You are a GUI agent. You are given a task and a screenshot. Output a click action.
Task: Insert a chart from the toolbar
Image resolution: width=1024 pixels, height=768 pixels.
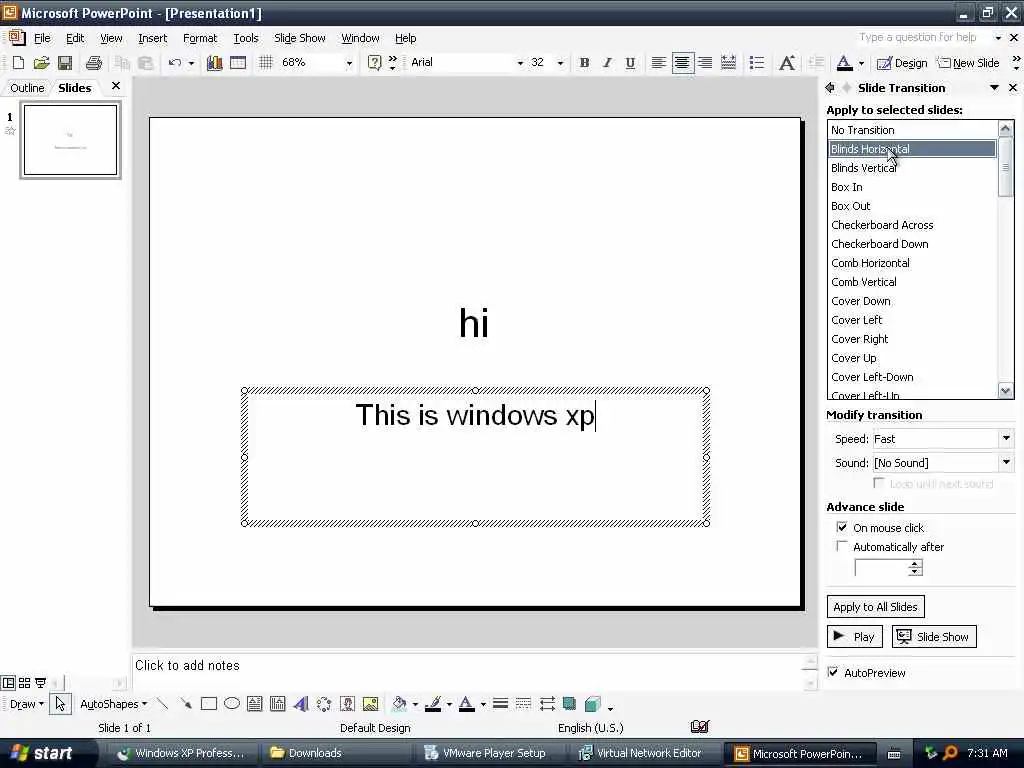[x=214, y=63]
